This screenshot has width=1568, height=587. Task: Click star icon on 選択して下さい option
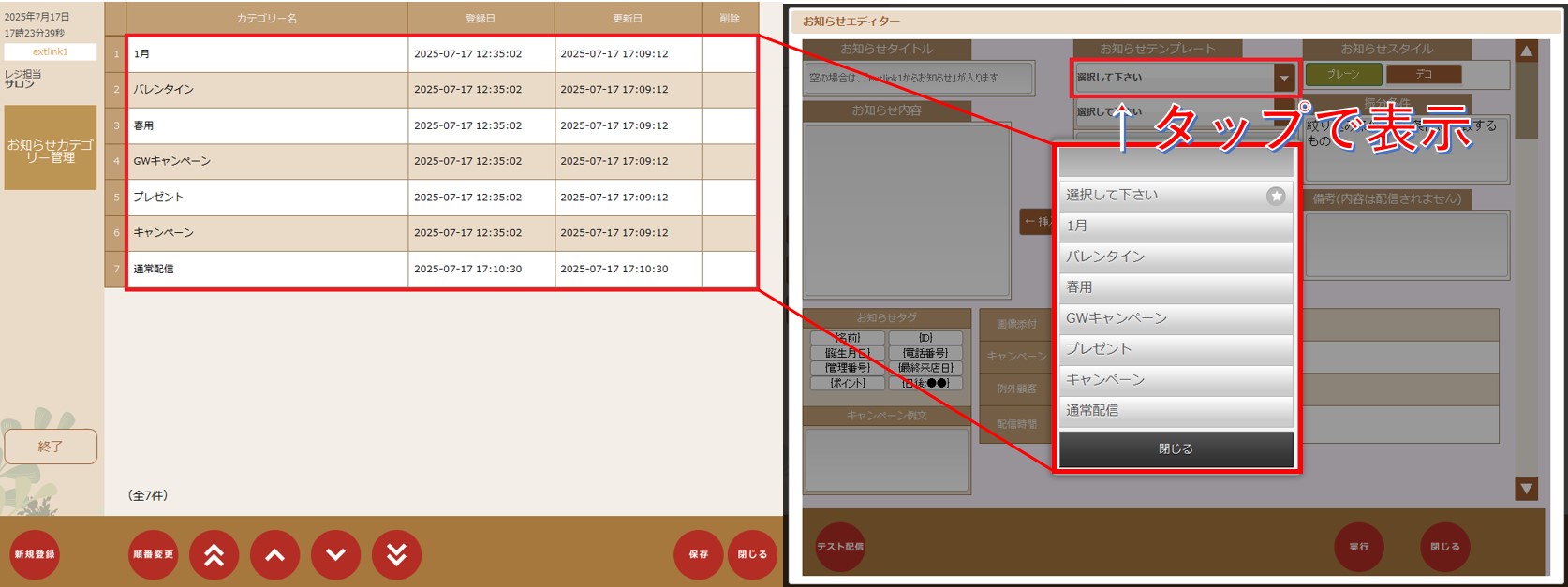coord(1276,196)
